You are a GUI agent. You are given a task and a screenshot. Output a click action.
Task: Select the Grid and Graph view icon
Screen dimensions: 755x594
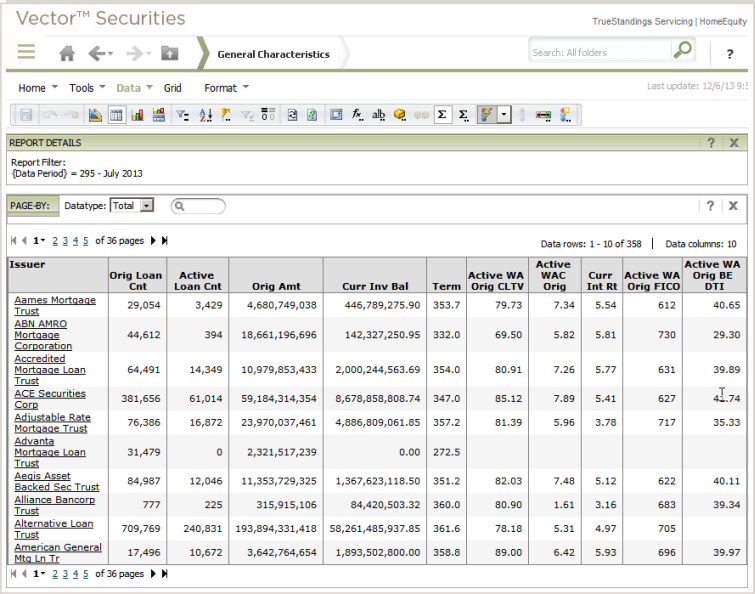158,115
